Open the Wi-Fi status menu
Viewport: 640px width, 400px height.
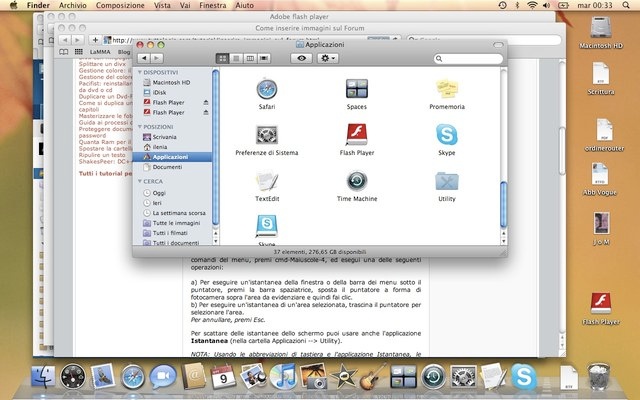coord(532,5)
